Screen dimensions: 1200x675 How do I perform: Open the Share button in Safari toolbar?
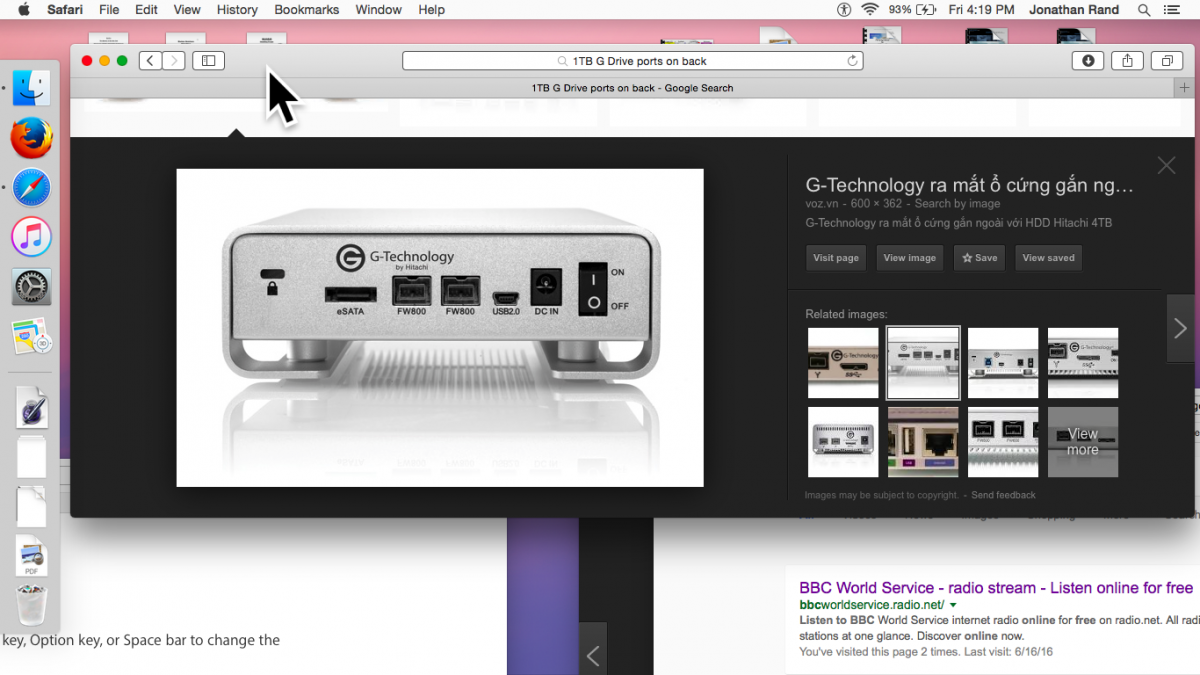click(x=1127, y=61)
